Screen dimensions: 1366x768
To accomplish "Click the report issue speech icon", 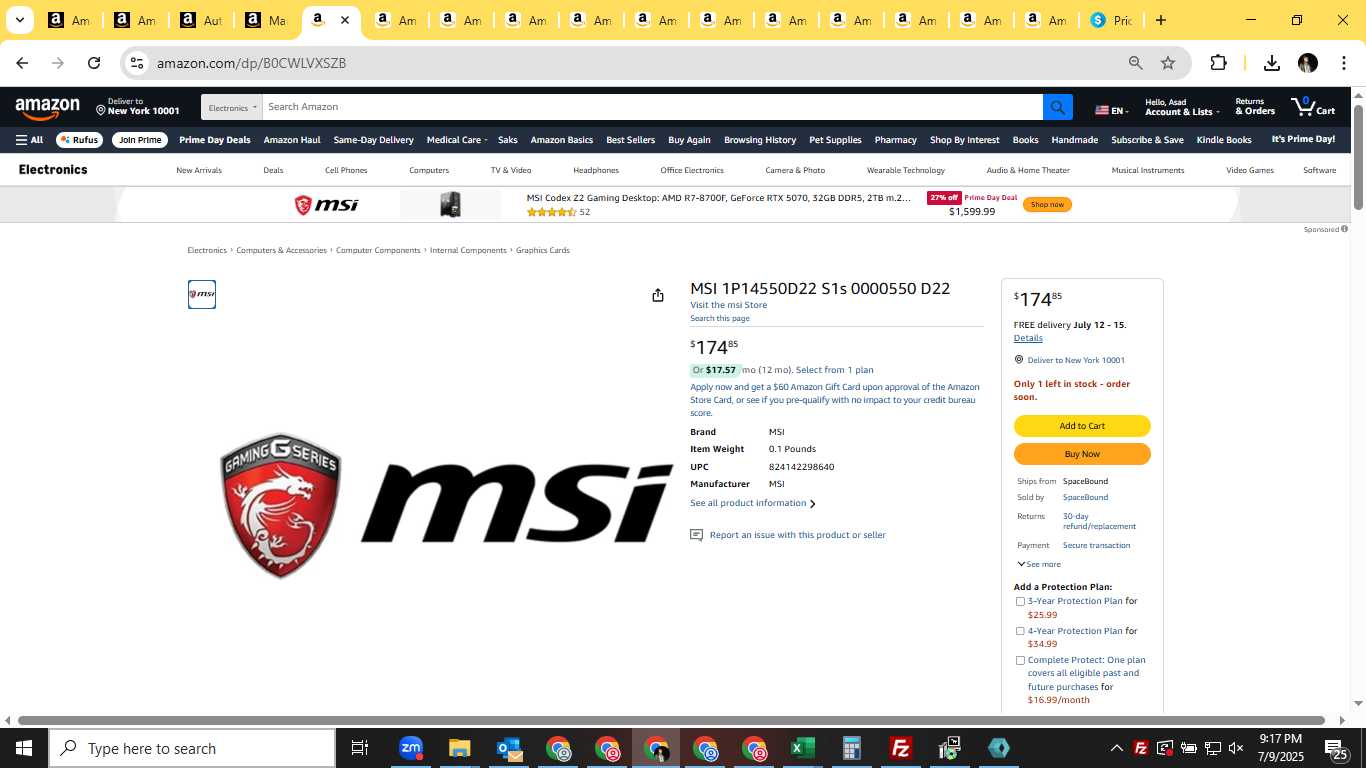I will (696, 535).
